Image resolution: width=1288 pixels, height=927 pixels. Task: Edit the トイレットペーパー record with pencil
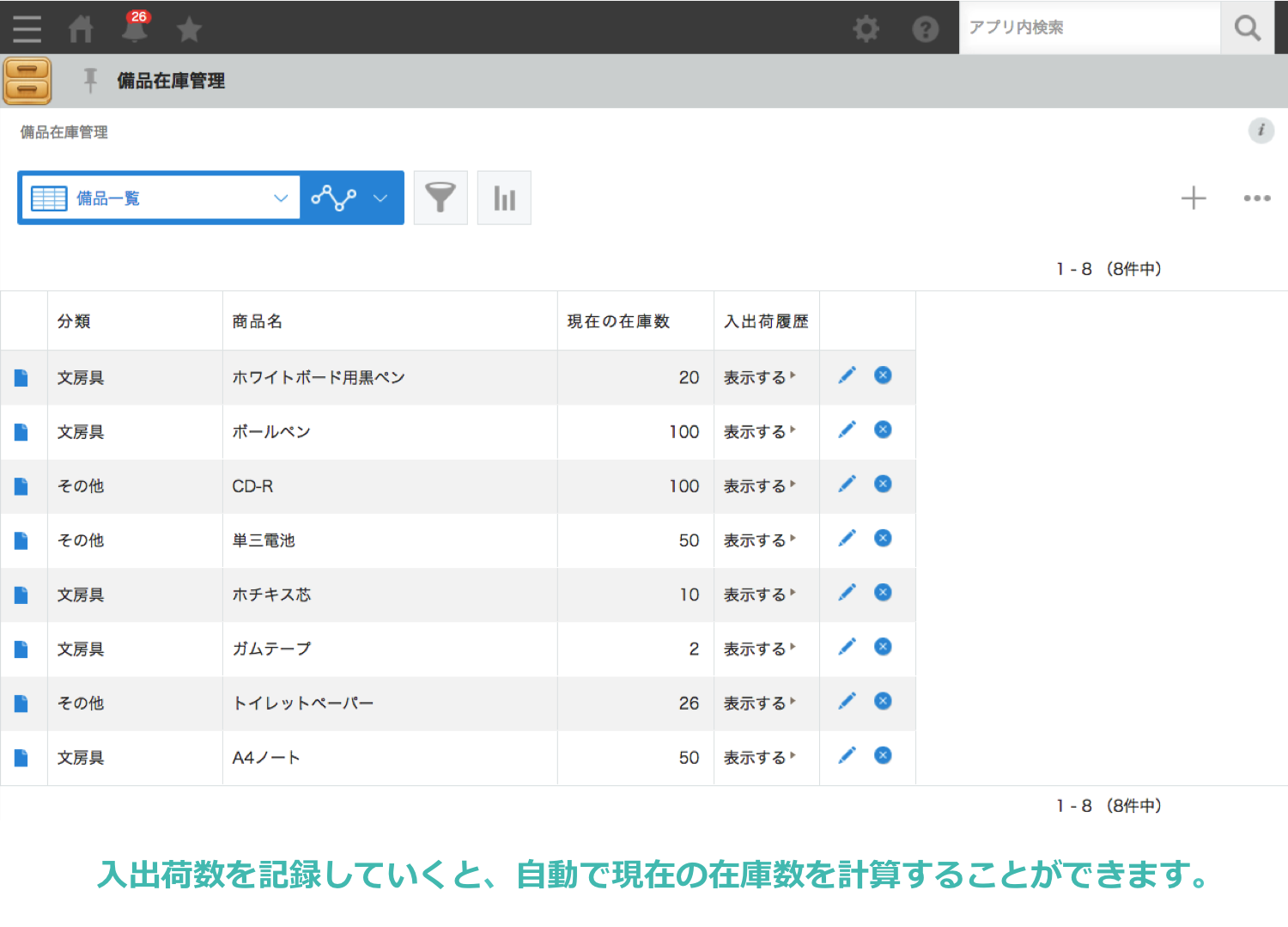847,701
